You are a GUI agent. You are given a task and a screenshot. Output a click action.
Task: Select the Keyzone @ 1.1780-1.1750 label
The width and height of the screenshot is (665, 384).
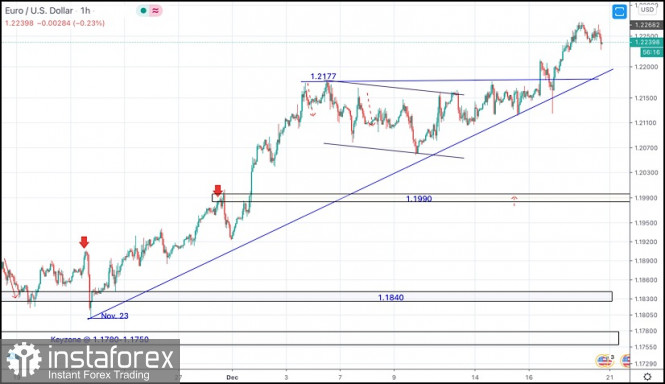coord(100,339)
